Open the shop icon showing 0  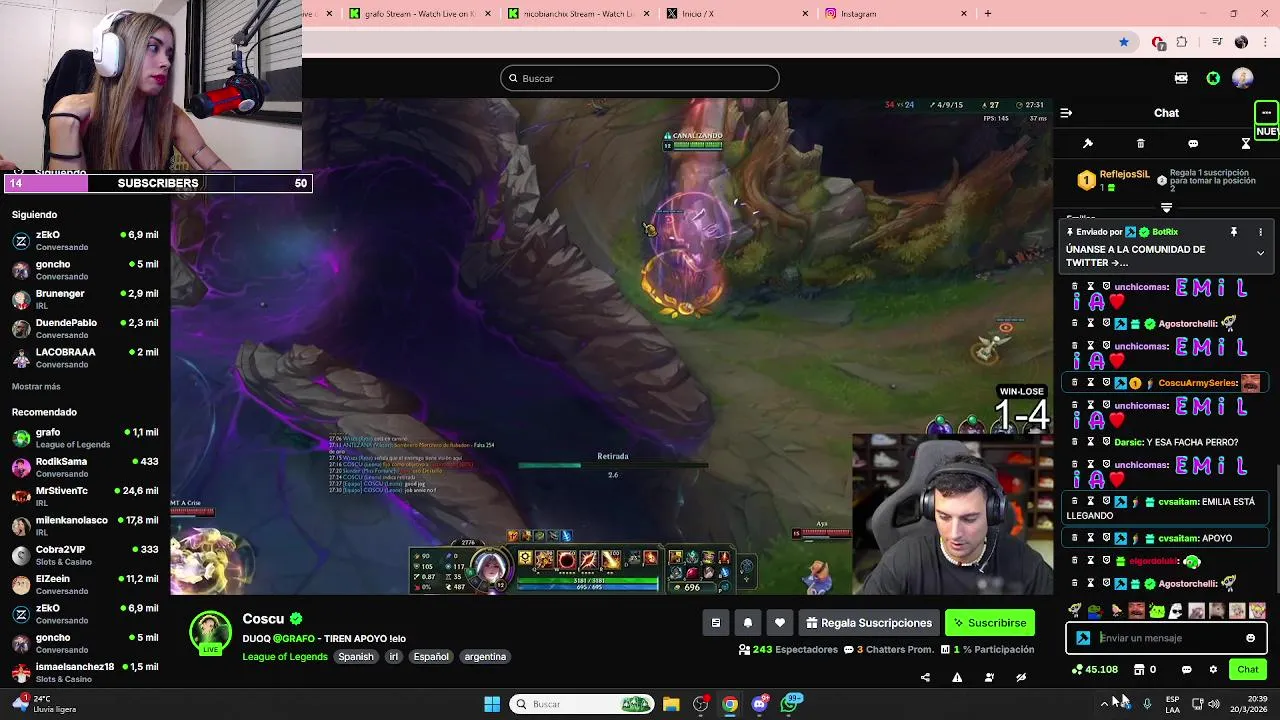(1144, 670)
